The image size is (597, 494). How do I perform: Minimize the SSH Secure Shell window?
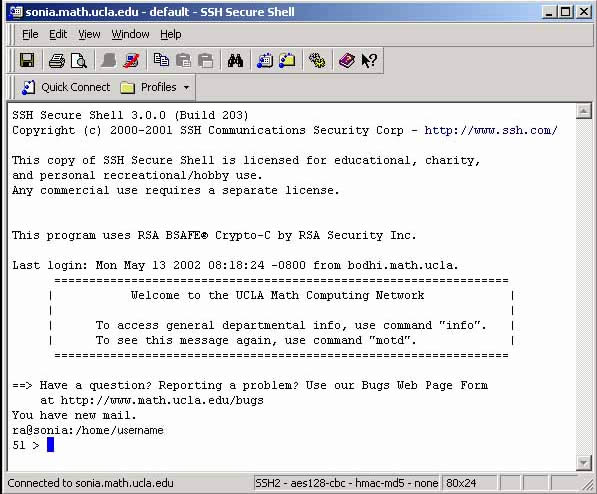(549, 12)
